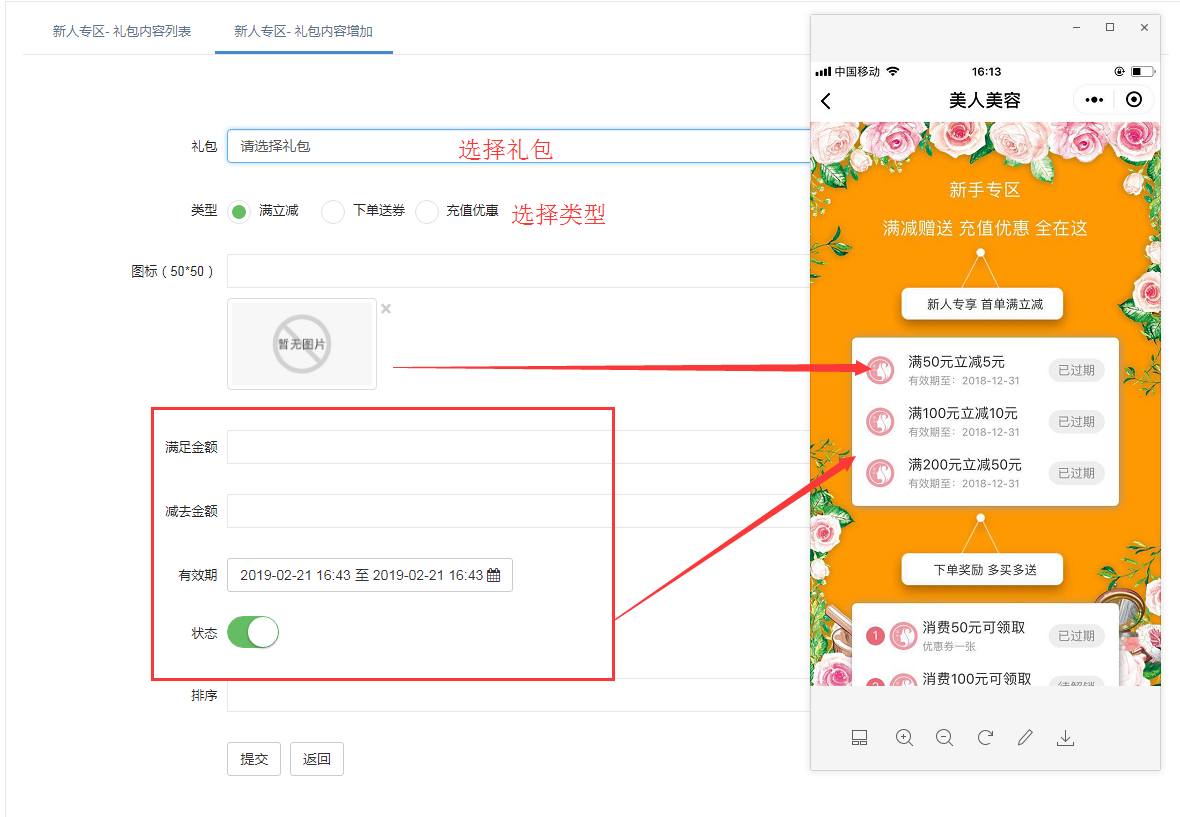
Task: Minimize the image viewer window
Action: (1077, 28)
